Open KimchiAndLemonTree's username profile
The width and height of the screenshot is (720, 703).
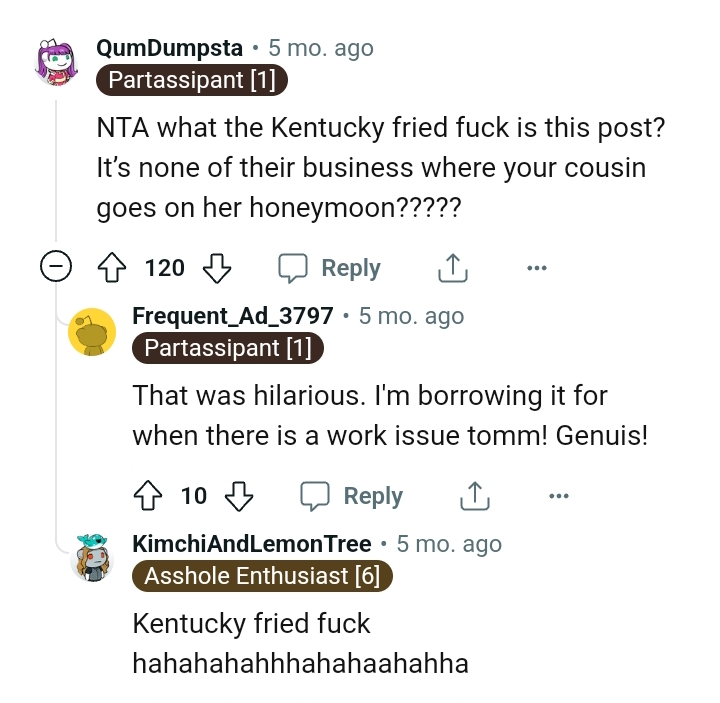click(252, 544)
